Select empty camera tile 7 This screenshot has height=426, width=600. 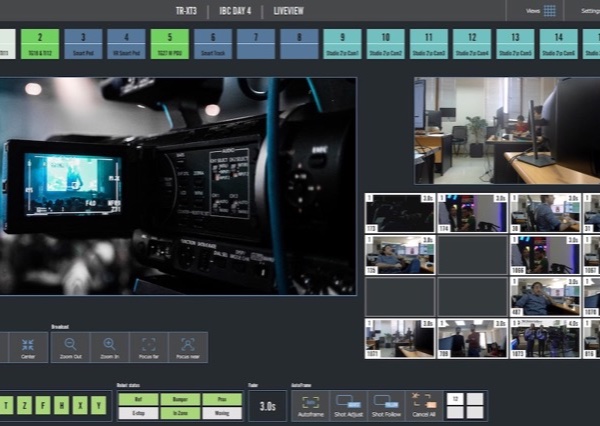coord(256,44)
